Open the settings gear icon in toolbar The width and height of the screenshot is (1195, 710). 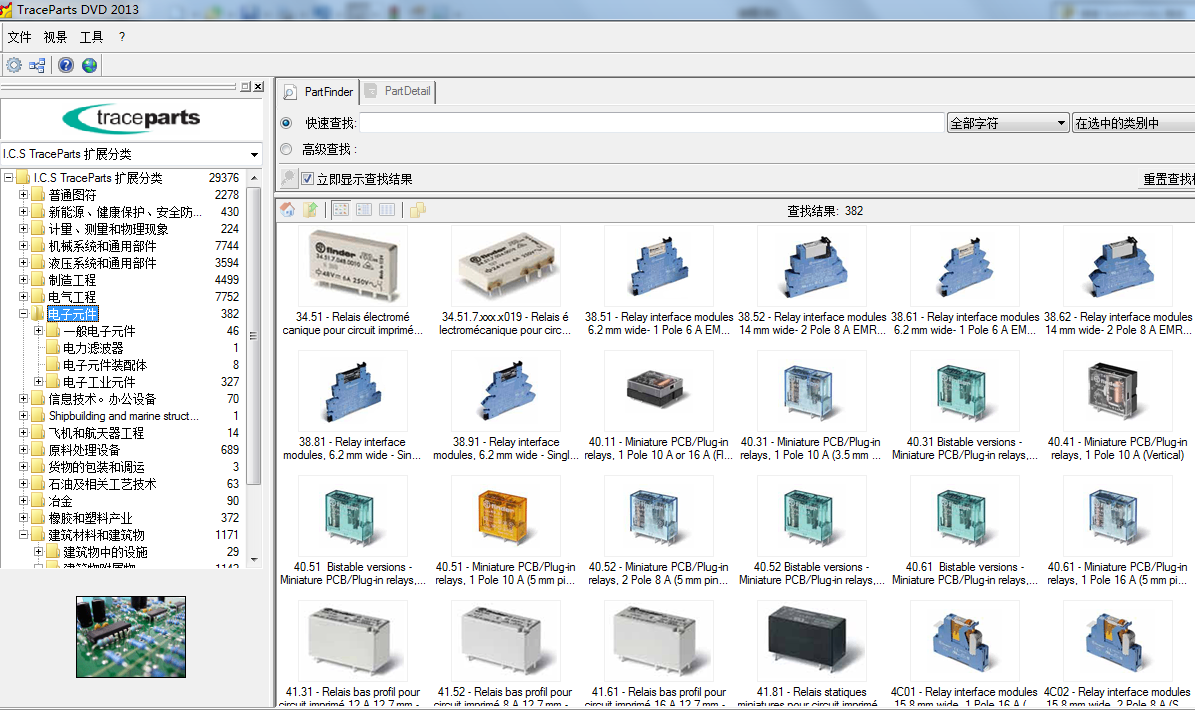click(14, 64)
